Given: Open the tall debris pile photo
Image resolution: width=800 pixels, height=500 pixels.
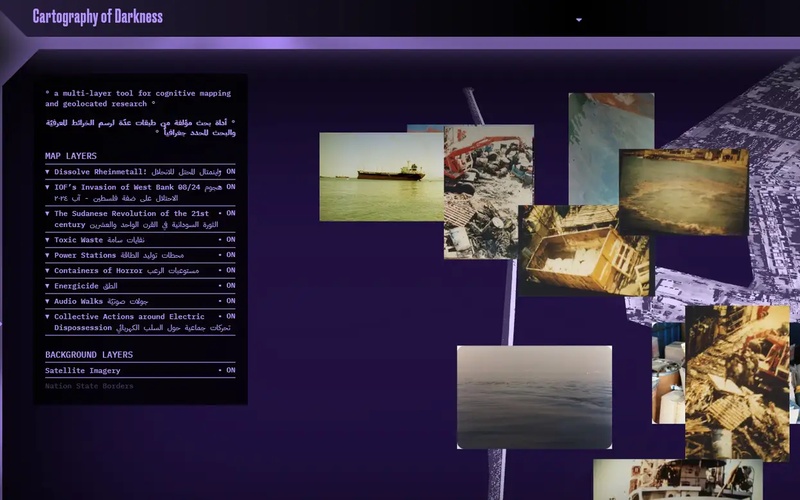Looking at the screenshot, I should tap(736, 382).
